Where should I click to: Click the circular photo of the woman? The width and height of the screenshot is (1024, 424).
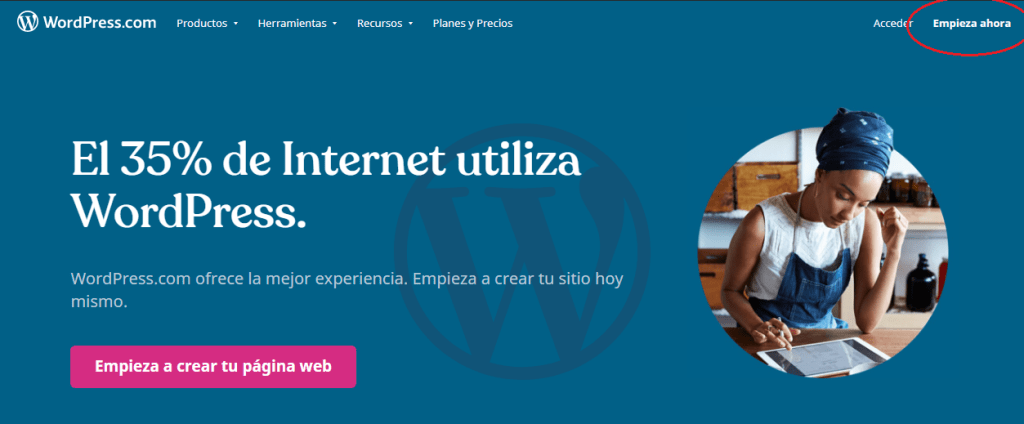(x=823, y=252)
